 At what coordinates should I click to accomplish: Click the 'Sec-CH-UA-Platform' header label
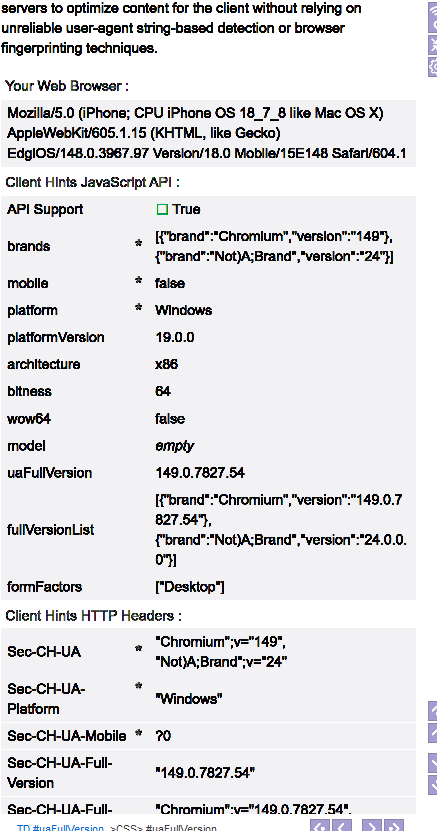(x=46, y=699)
